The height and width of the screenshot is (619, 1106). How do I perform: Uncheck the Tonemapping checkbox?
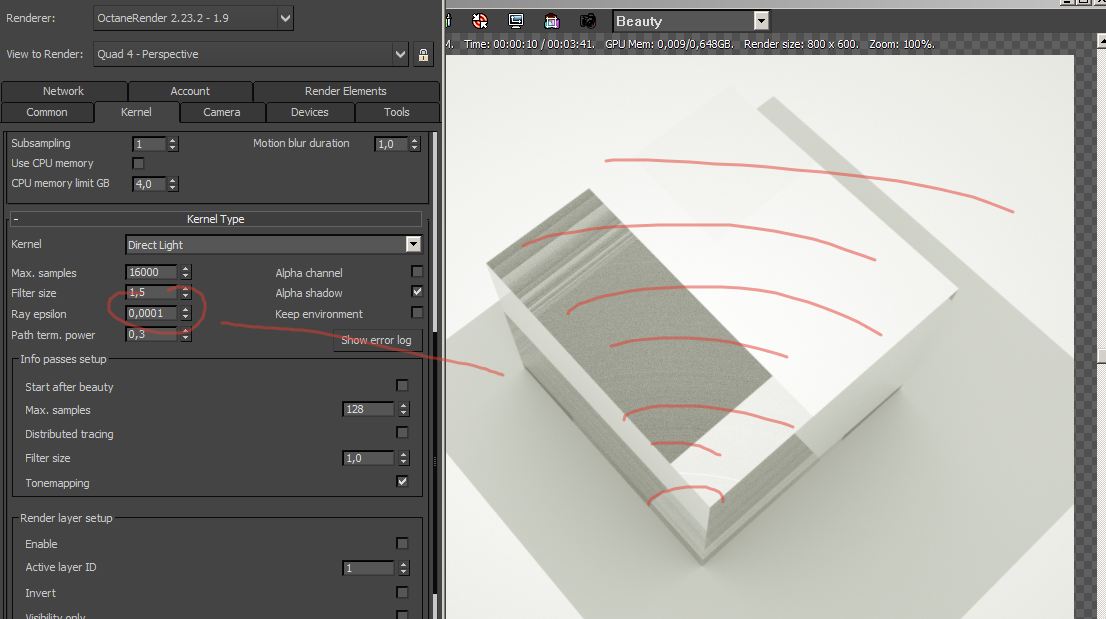[402, 482]
